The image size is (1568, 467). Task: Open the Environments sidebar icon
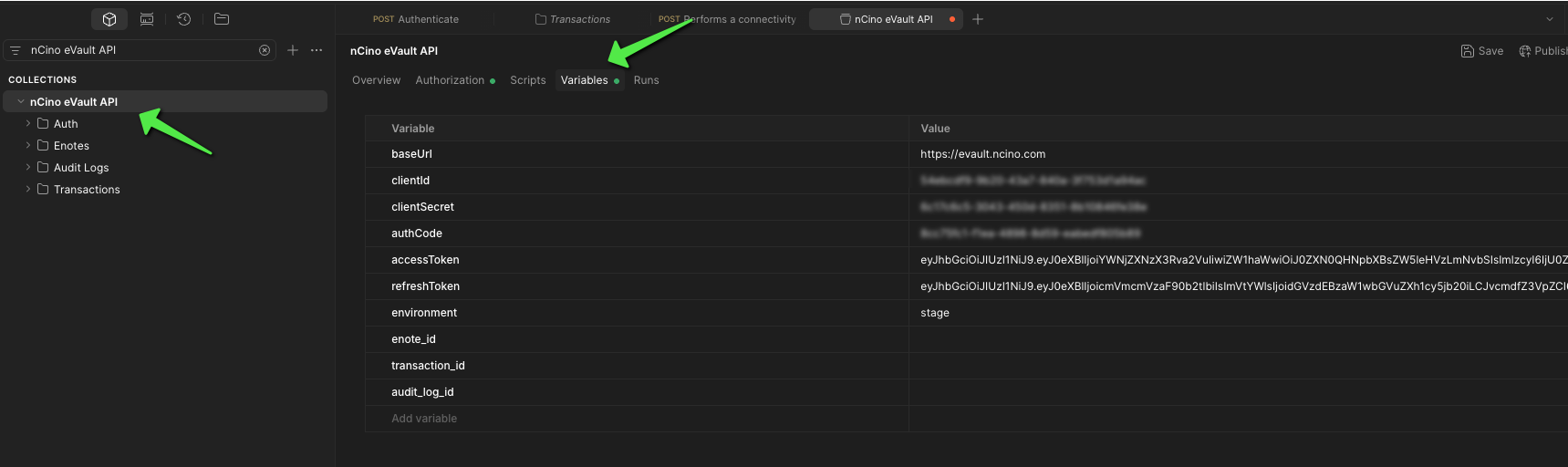147,19
